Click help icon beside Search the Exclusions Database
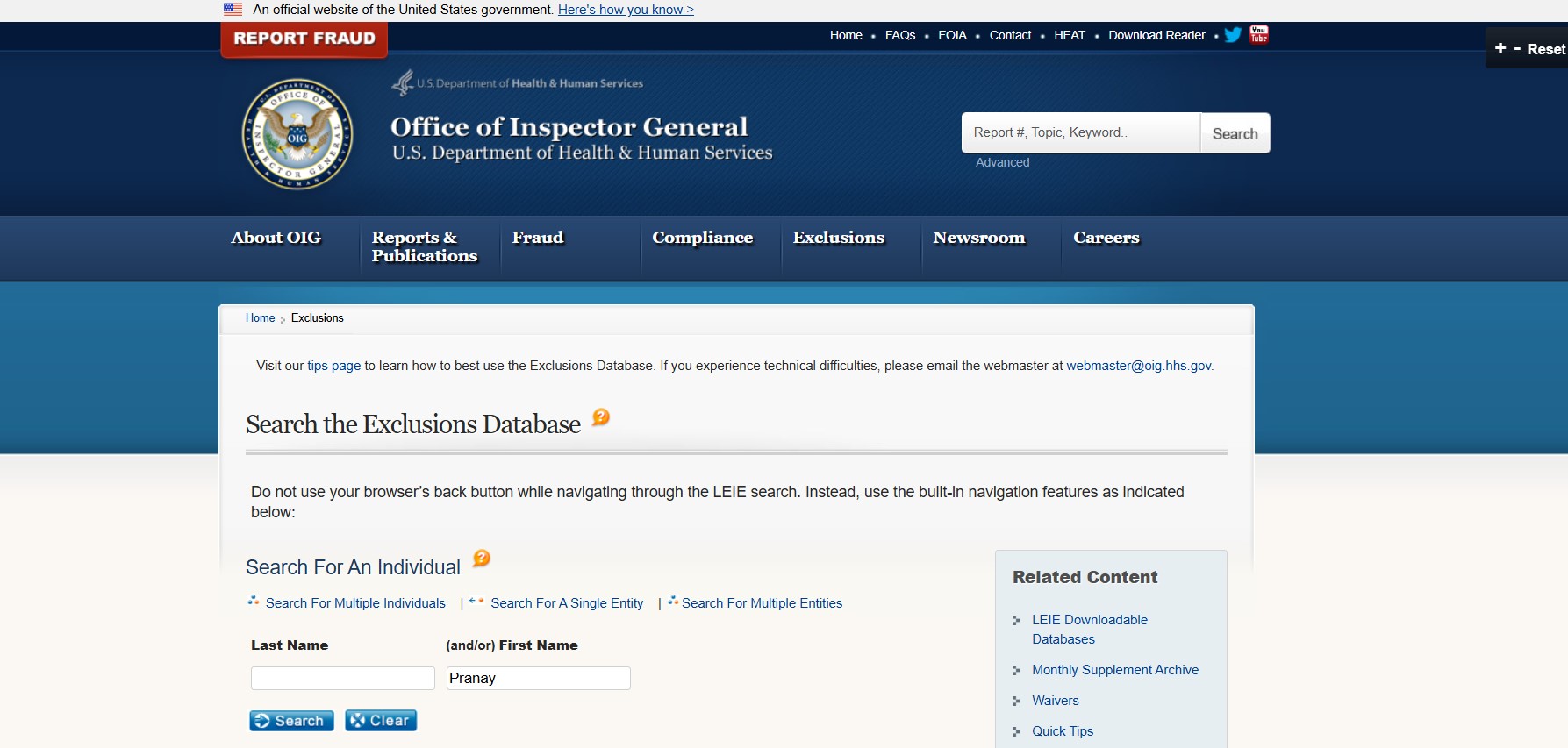 [x=600, y=417]
